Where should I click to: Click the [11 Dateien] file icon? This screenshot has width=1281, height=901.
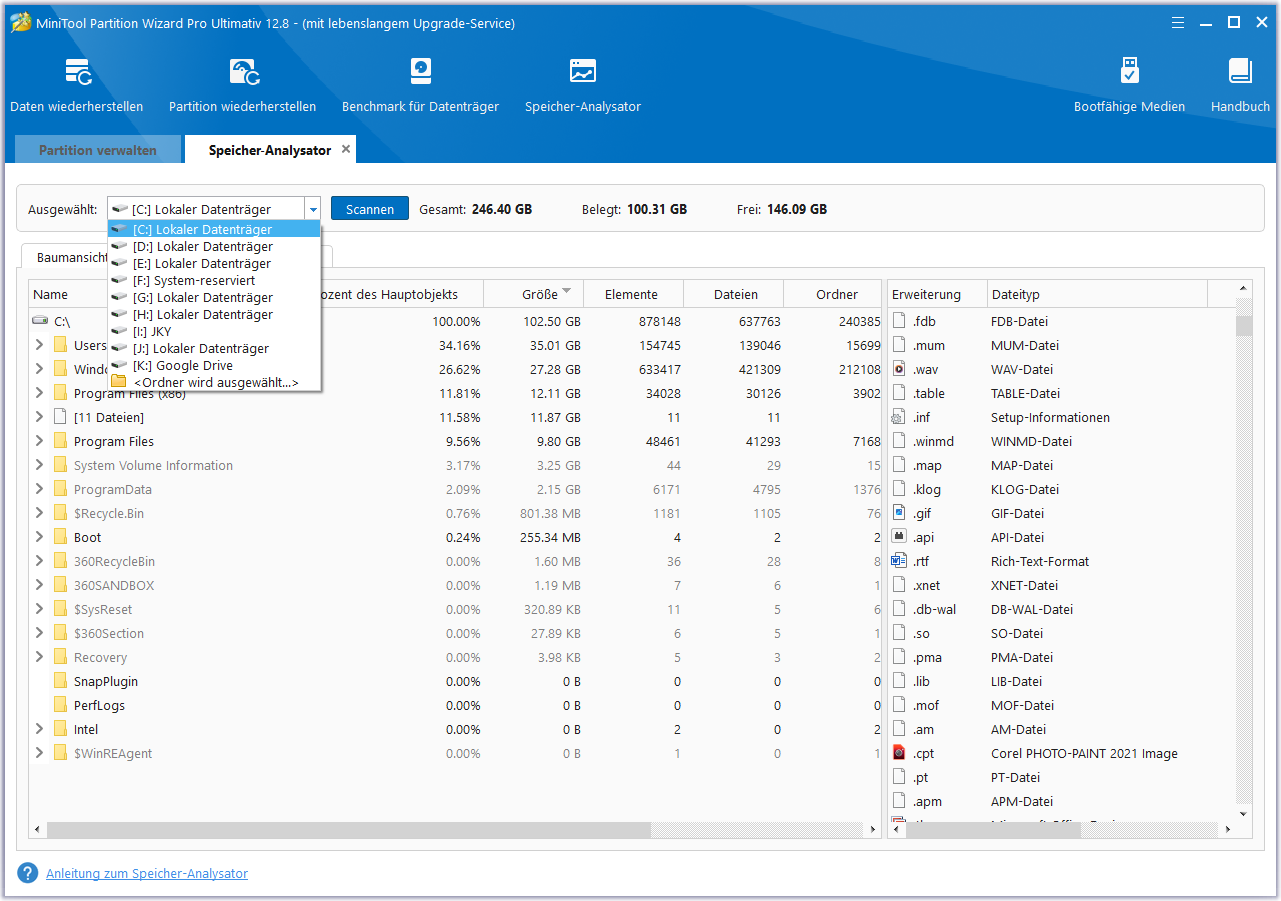tap(60, 417)
